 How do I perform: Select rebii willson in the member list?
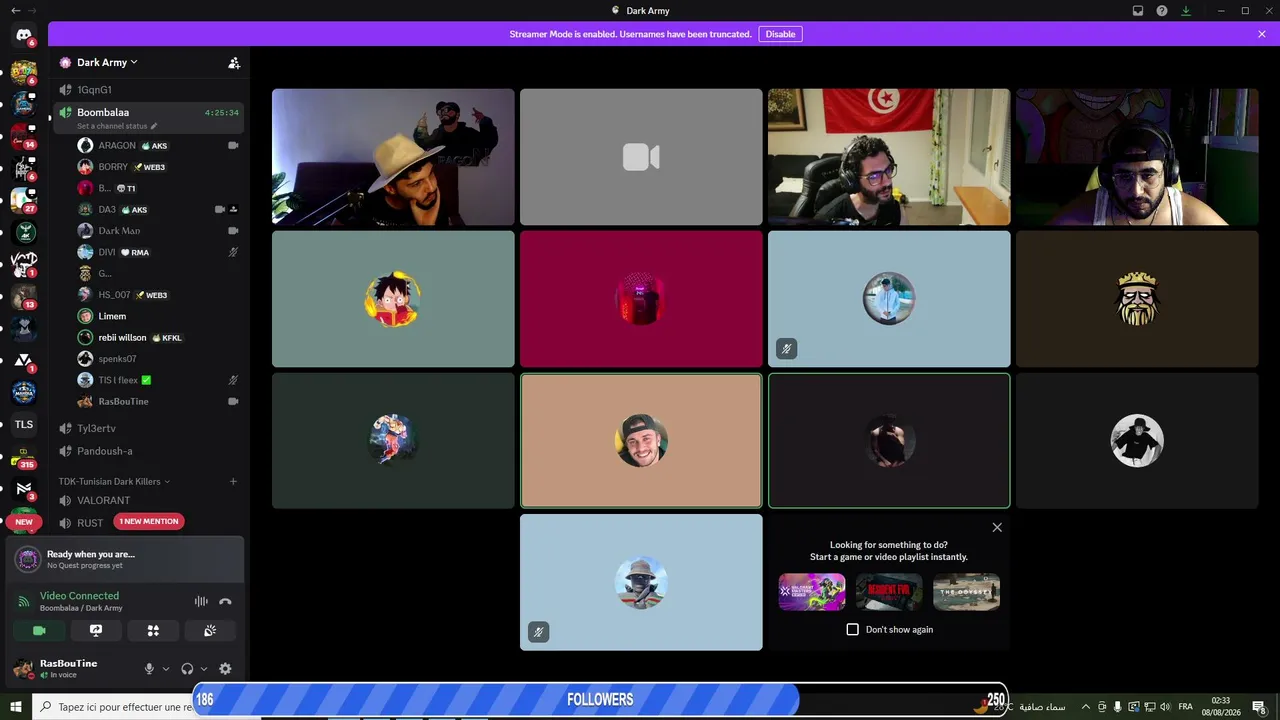point(158,337)
